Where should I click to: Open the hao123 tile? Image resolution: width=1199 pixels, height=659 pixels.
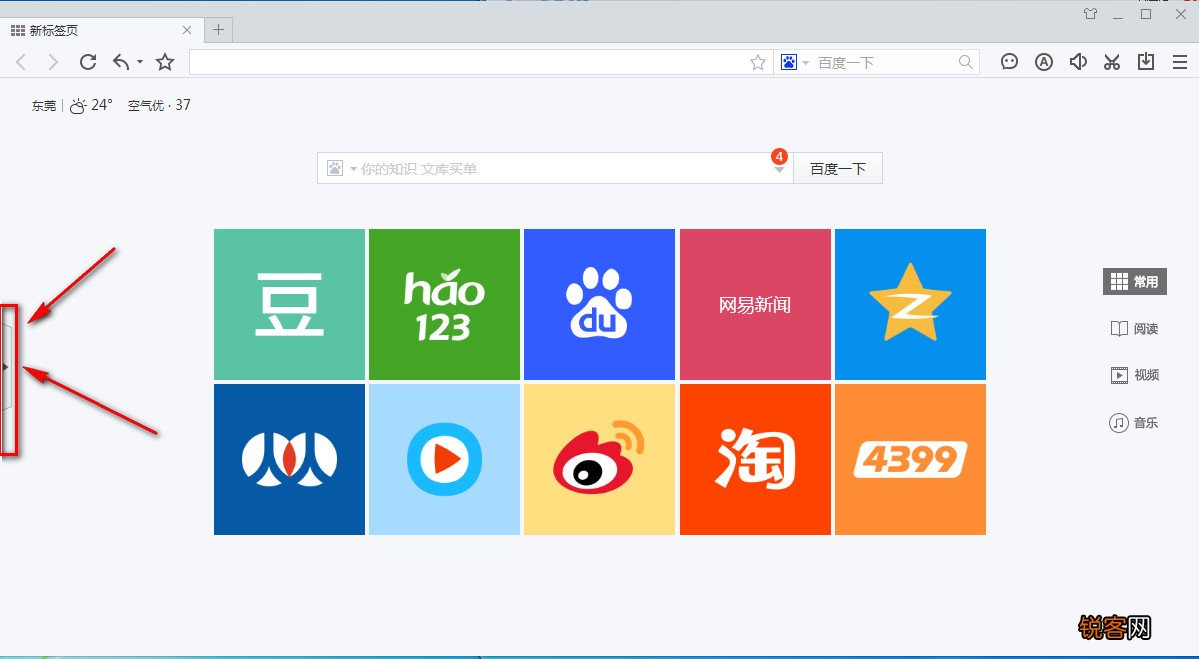click(444, 304)
